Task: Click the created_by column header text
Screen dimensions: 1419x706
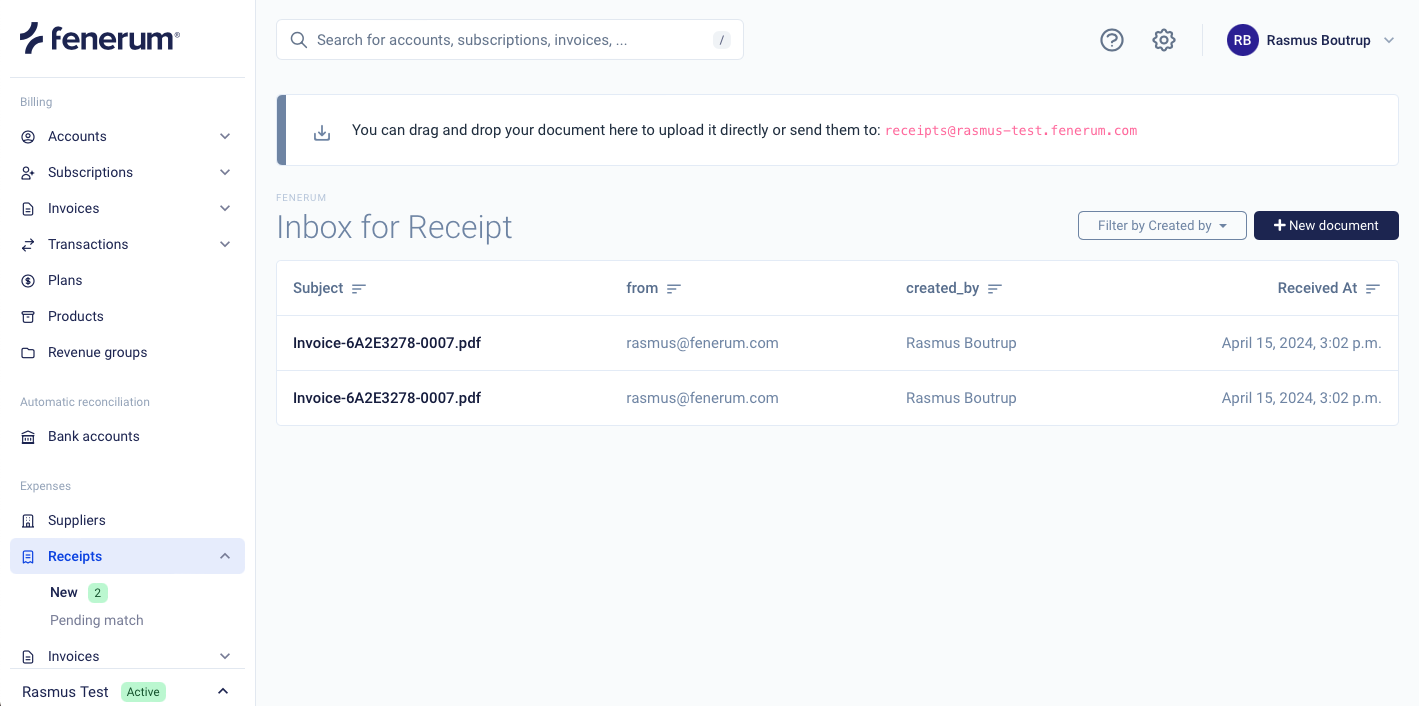Action: 943,288
